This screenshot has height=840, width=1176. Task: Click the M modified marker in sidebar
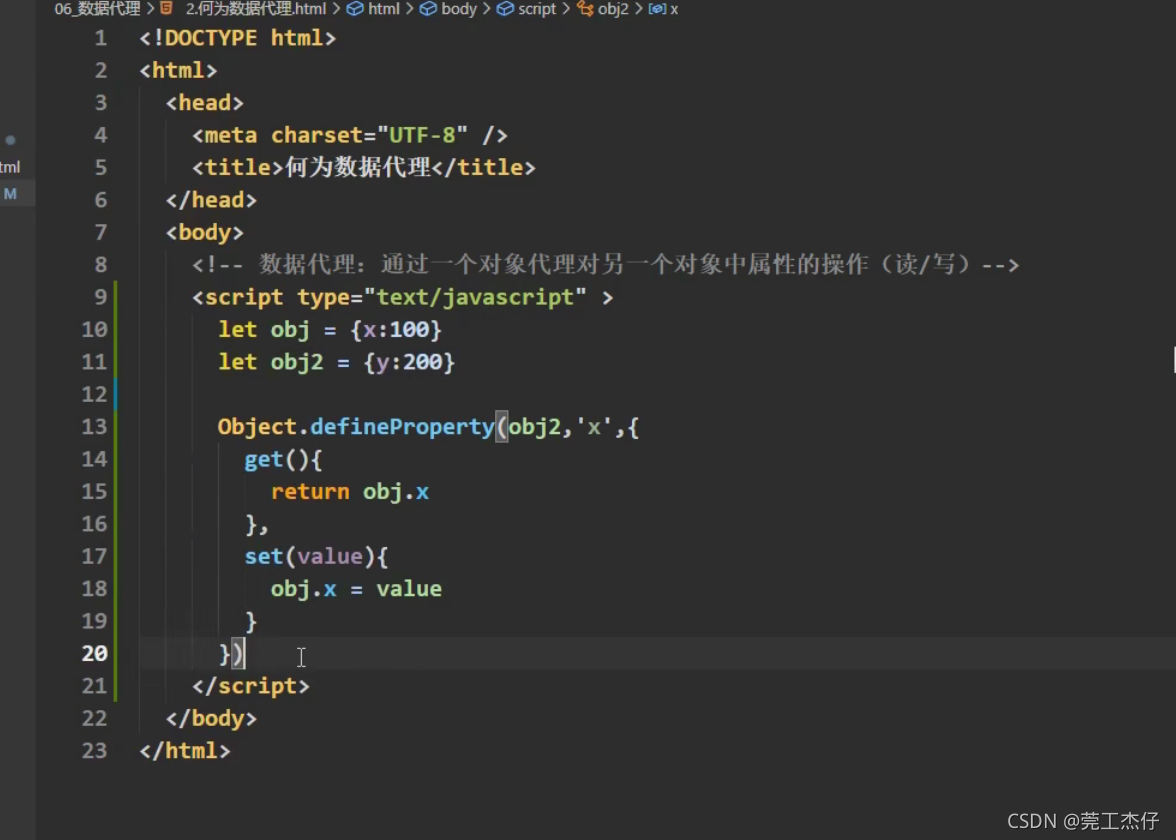click(10, 194)
